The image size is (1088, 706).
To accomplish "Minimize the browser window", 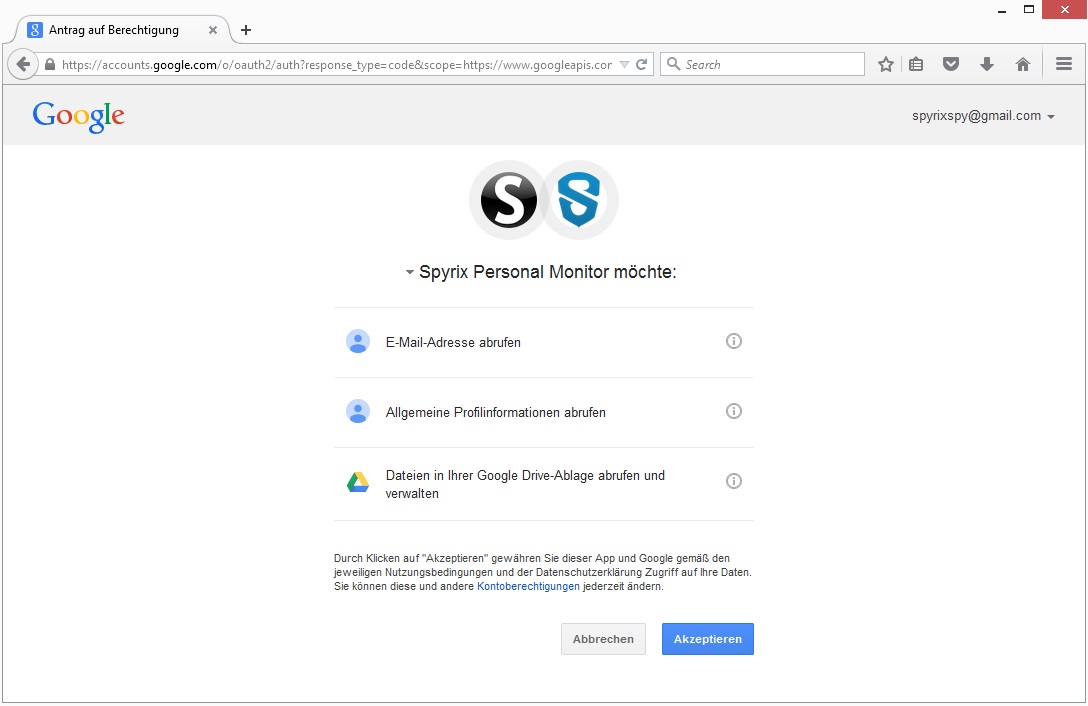I will pyautogui.click(x=1002, y=10).
